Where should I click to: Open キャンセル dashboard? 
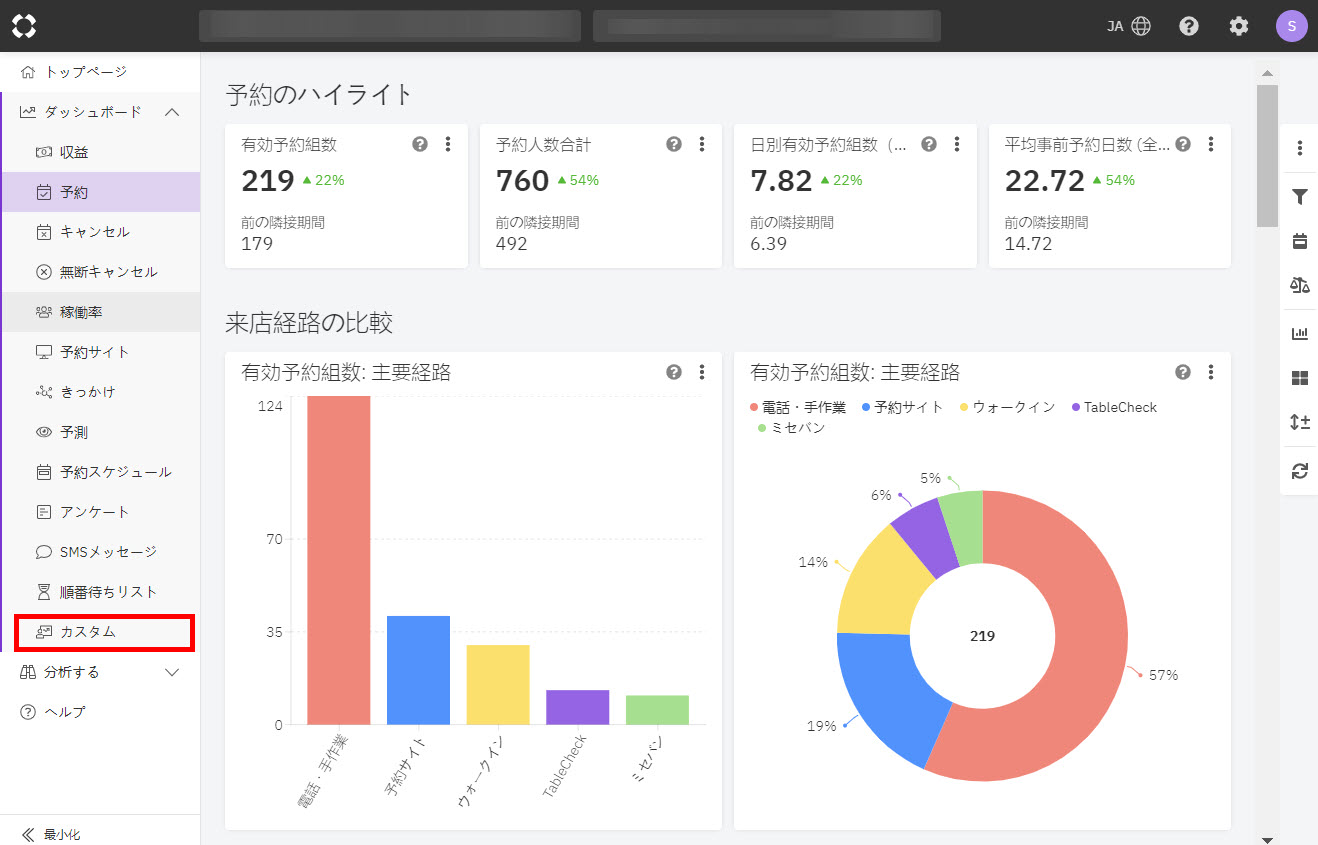100,232
